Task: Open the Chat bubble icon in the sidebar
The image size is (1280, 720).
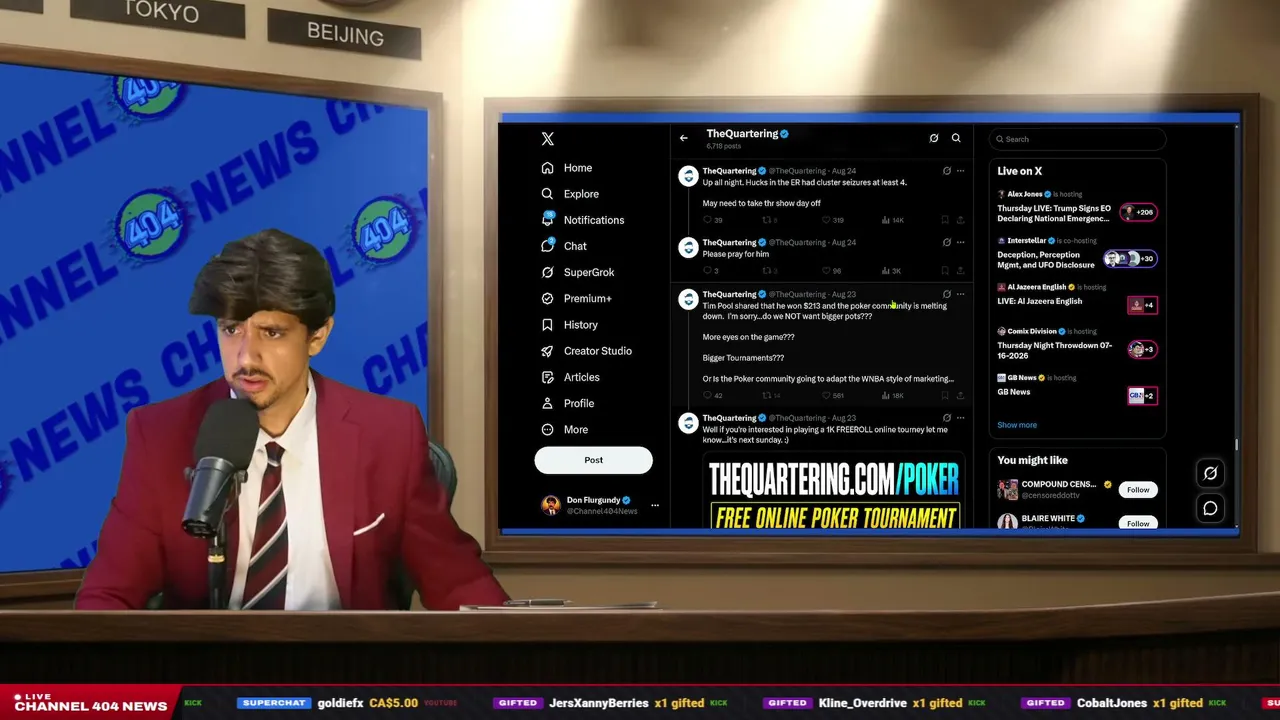Action: click(547, 246)
